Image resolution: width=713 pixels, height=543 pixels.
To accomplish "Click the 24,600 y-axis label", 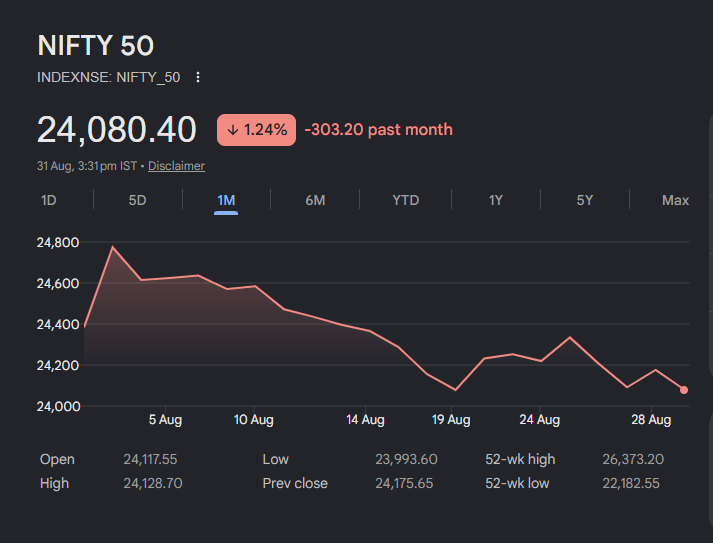I will pos(58,283).
